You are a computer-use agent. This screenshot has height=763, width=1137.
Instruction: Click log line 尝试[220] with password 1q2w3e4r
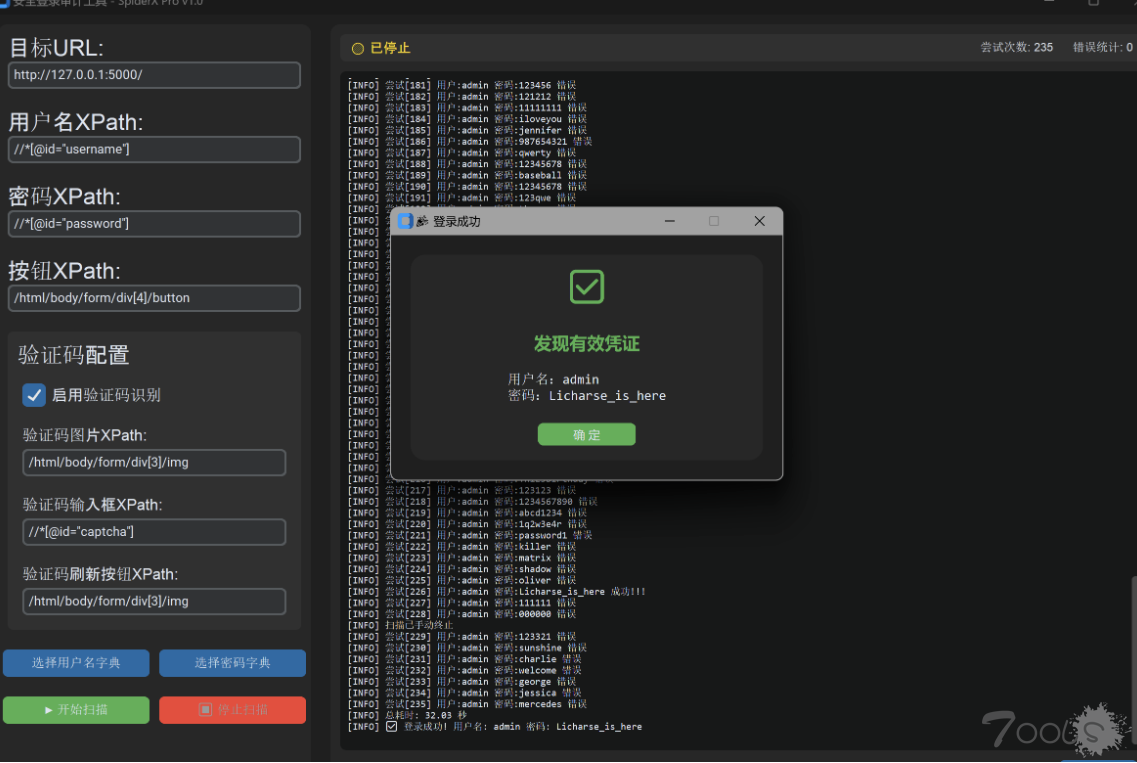(467, 524)
